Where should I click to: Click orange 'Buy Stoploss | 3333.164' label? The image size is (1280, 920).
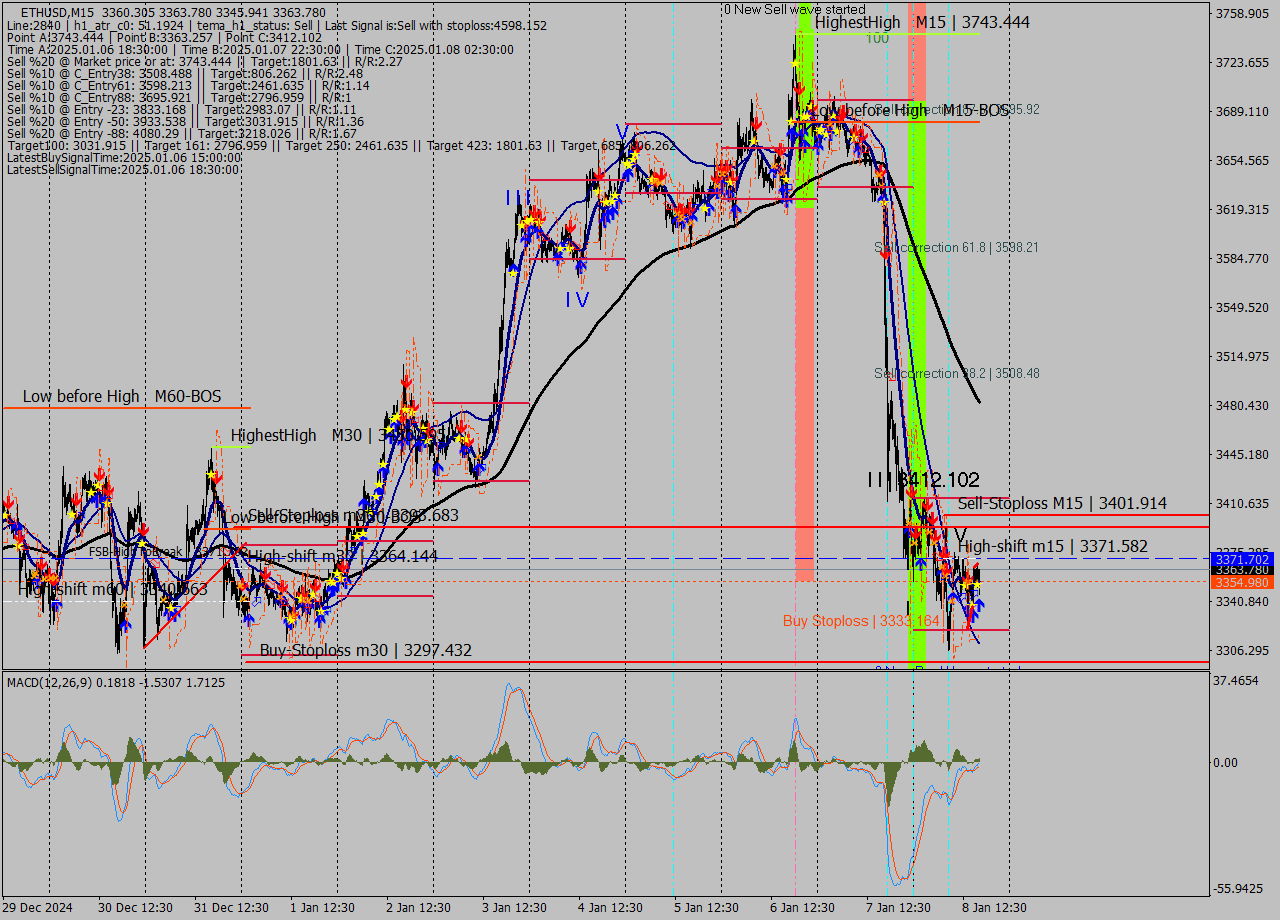(861, 621)
